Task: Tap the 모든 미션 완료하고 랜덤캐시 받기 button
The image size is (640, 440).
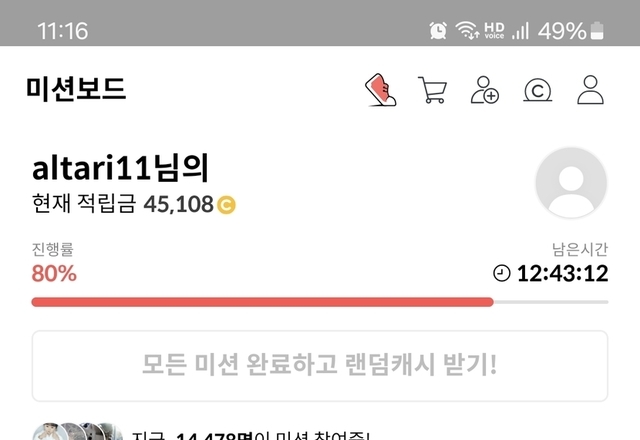Action: point(320,366)
